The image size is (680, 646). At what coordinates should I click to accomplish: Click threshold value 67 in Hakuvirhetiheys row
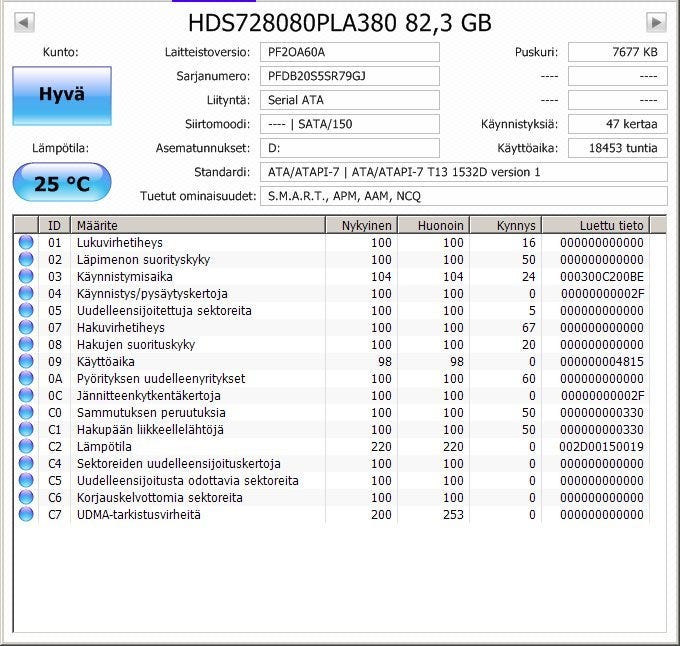pyautogui.click(x=529, y=327)
